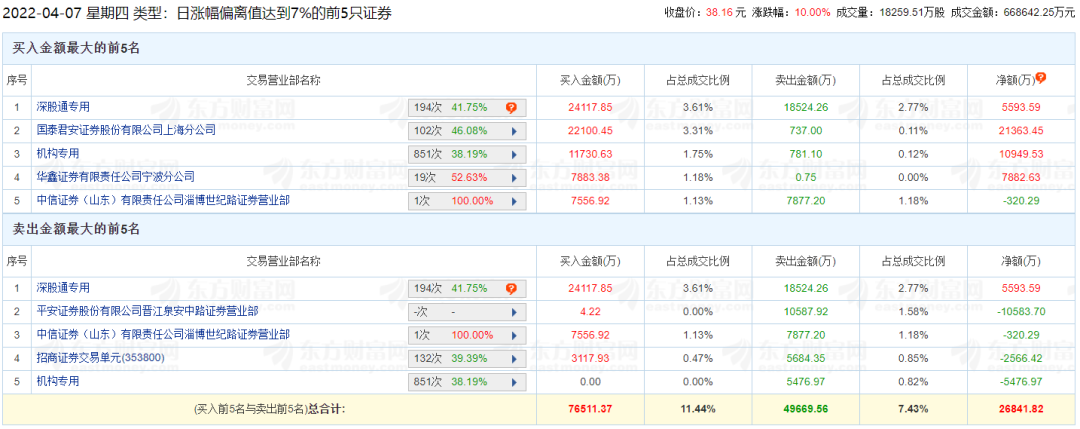Click the orange question mark in the buy-side 深股通专用 row
Viewport: 1080px width, 429px height.
[511, 107]
